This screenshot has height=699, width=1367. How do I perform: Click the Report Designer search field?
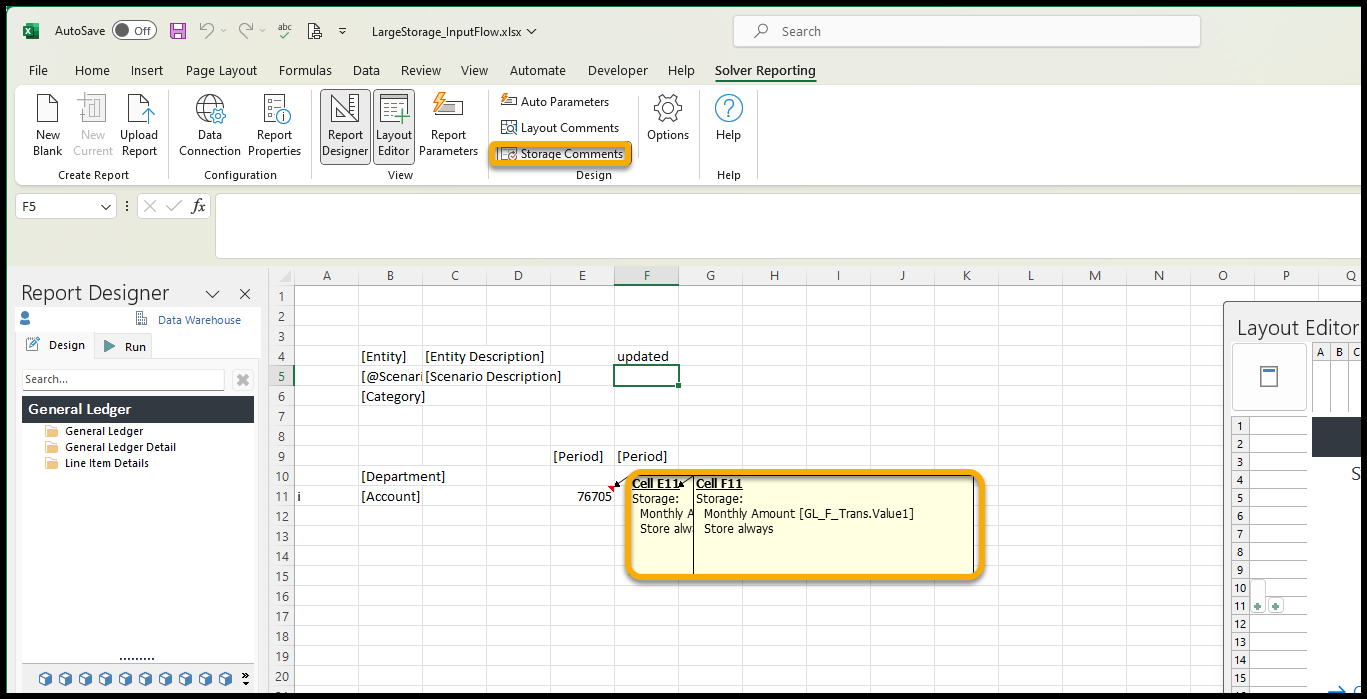[x=123, y=380]
